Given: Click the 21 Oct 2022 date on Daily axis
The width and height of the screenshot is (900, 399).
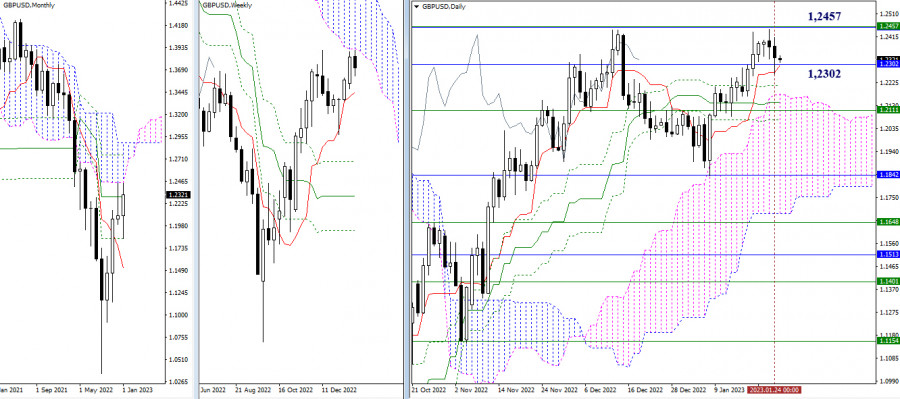Looking at the screenshot, I should [429, 390].
